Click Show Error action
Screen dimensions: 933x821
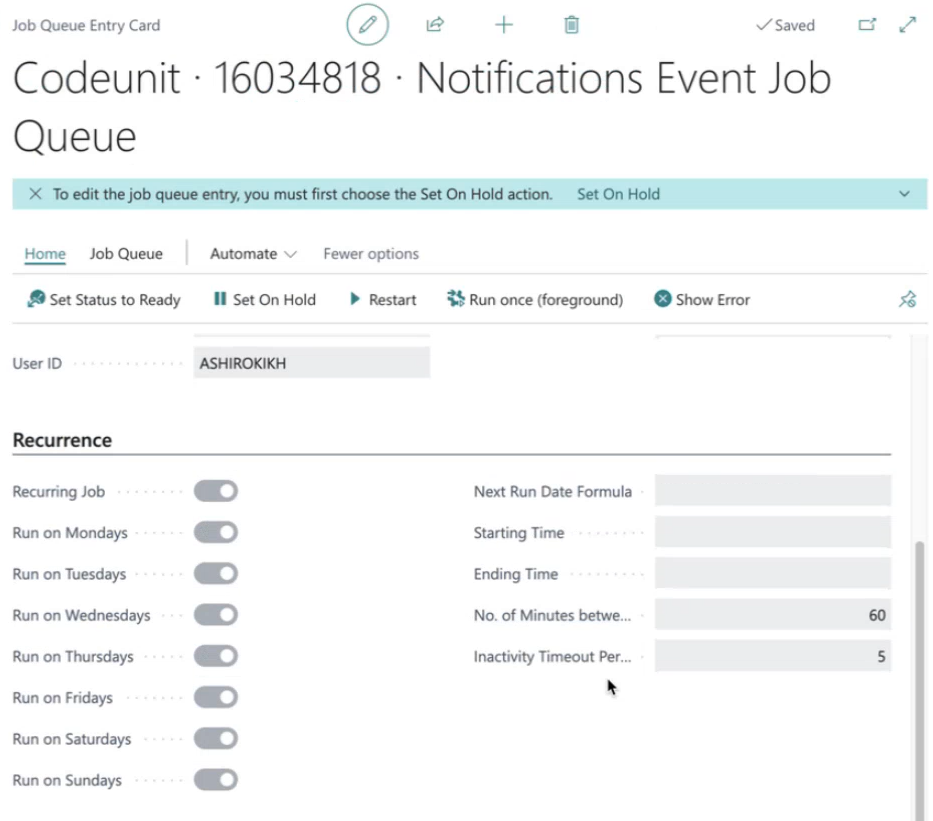pos(702,299)
